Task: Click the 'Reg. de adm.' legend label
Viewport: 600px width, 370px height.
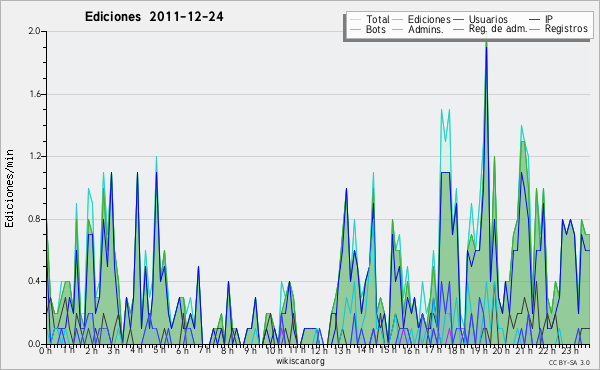Action: (x=498, y=29)
